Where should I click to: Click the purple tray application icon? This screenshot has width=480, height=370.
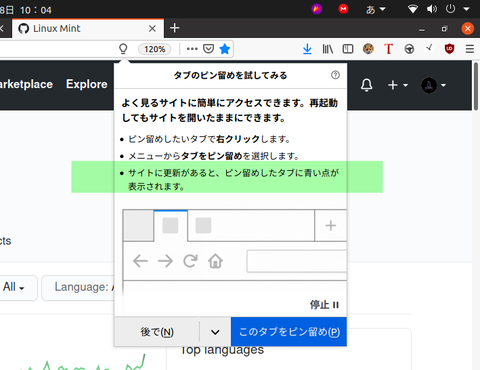(x=317, y=9)
